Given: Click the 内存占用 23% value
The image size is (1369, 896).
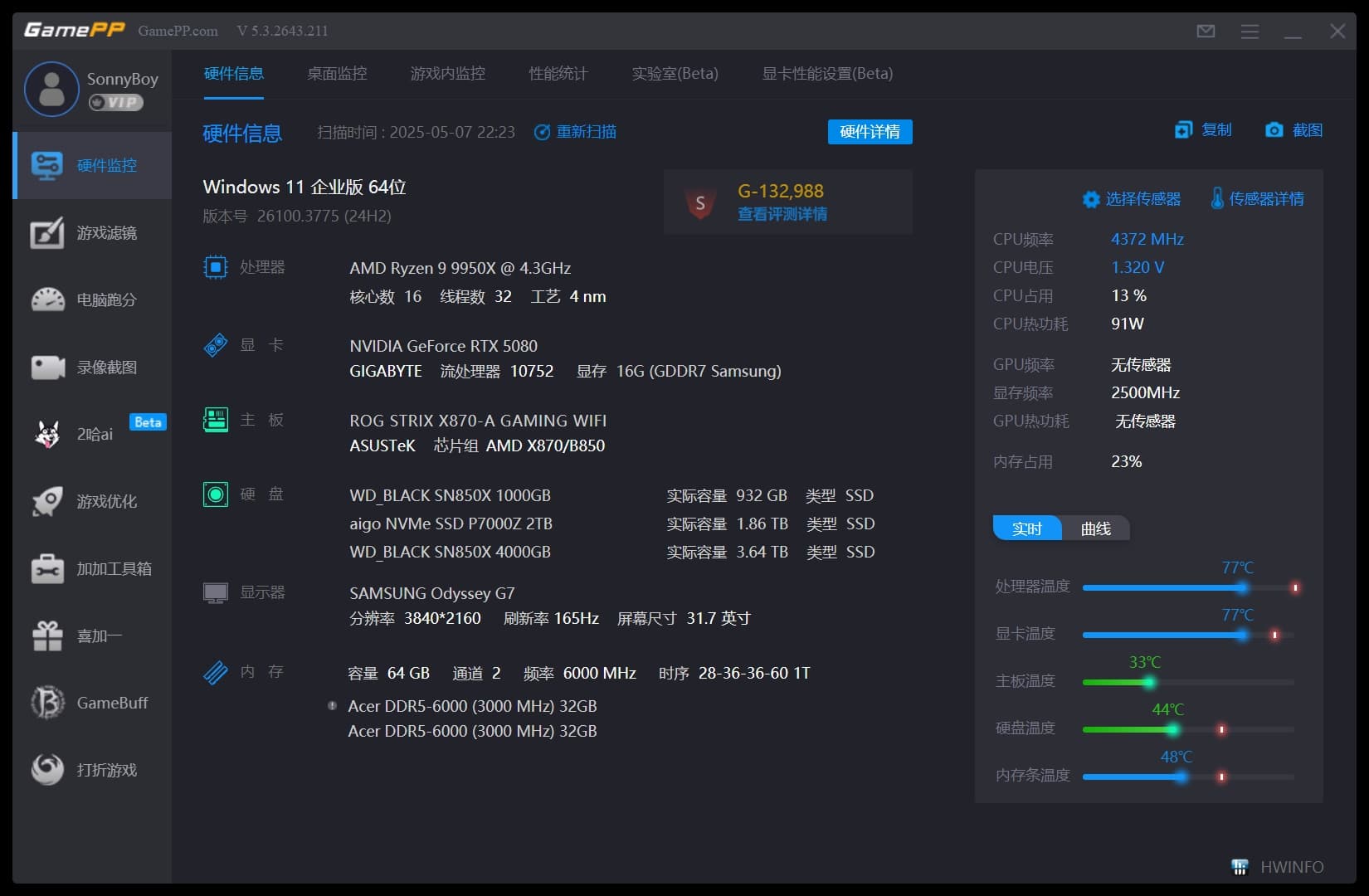Looking at the screenshot, I should (x=1127, y=461).
